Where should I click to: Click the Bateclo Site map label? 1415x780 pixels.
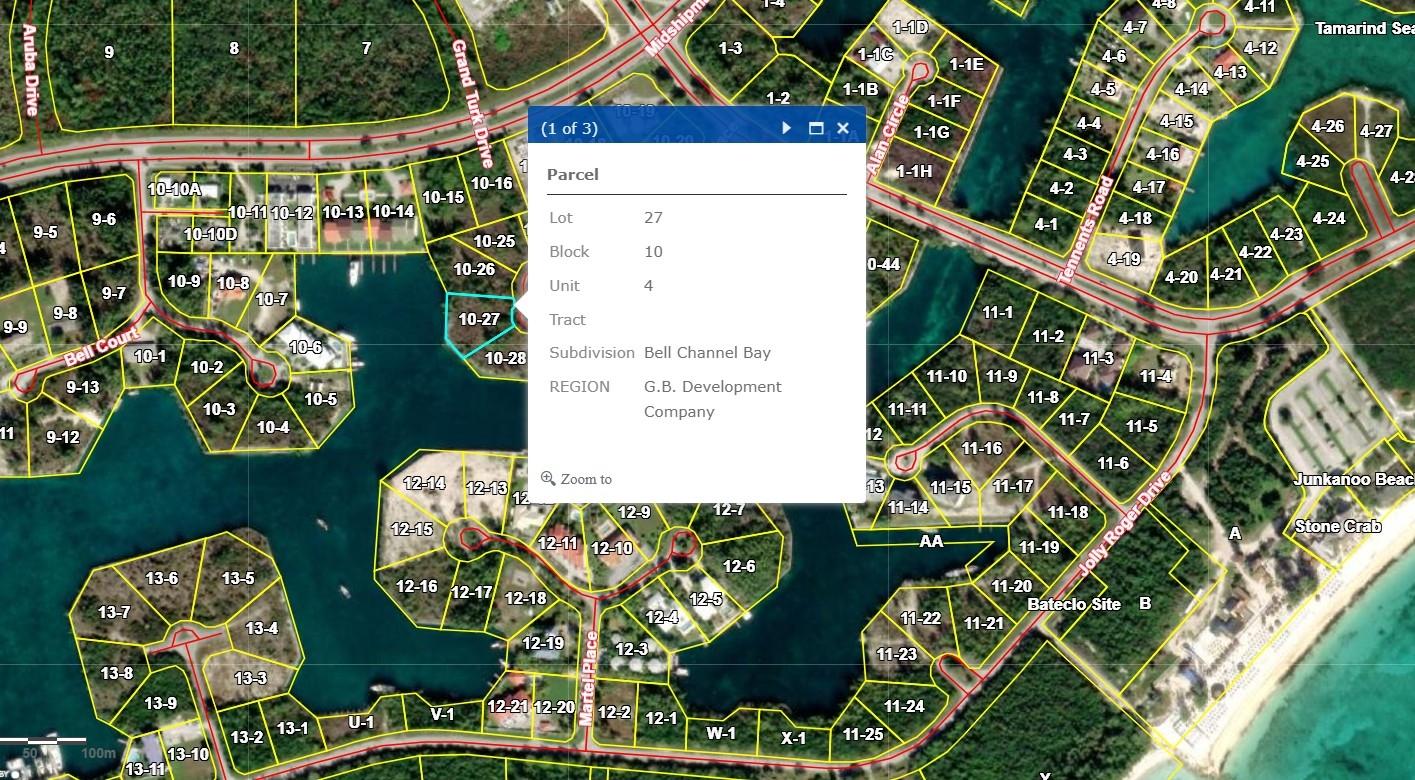coord(1074,604)
